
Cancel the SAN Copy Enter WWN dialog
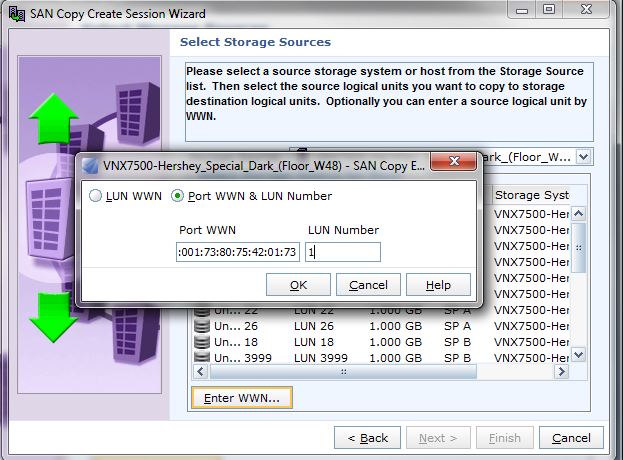coord(368,285)
